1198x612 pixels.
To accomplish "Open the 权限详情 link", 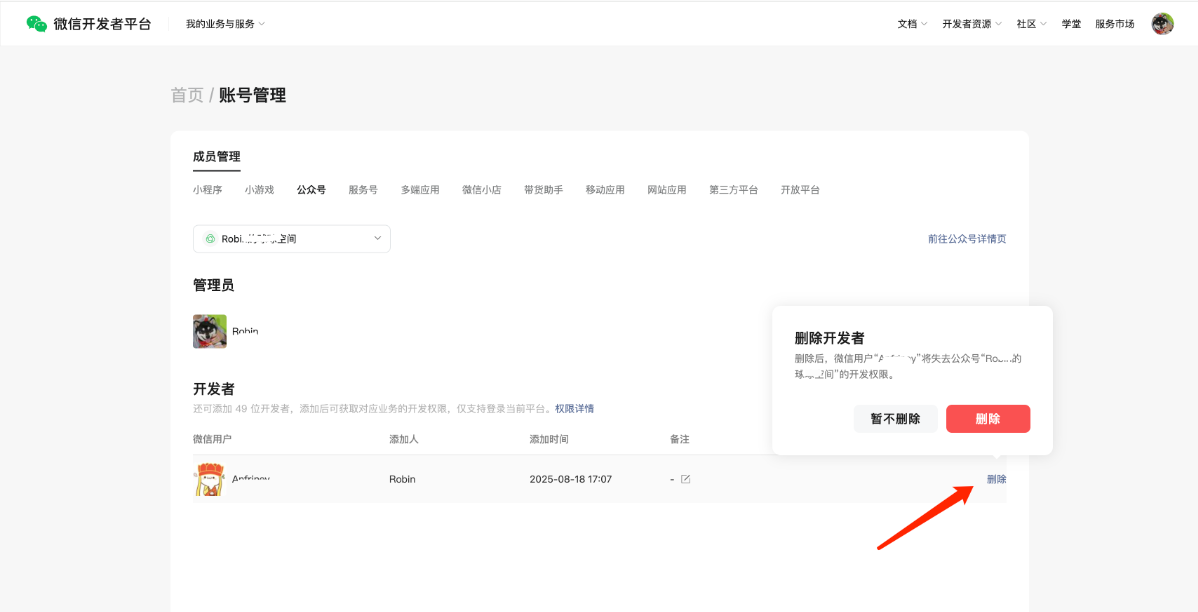I will (x=574, y=409).
